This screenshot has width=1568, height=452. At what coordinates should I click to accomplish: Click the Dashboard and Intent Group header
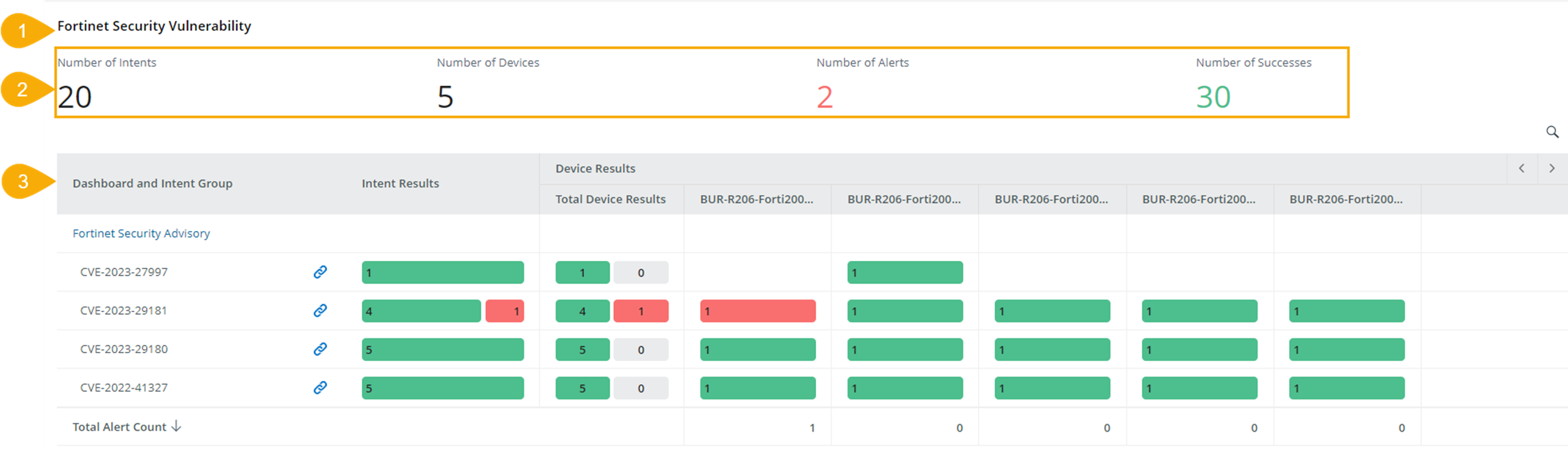click(152, 184)
